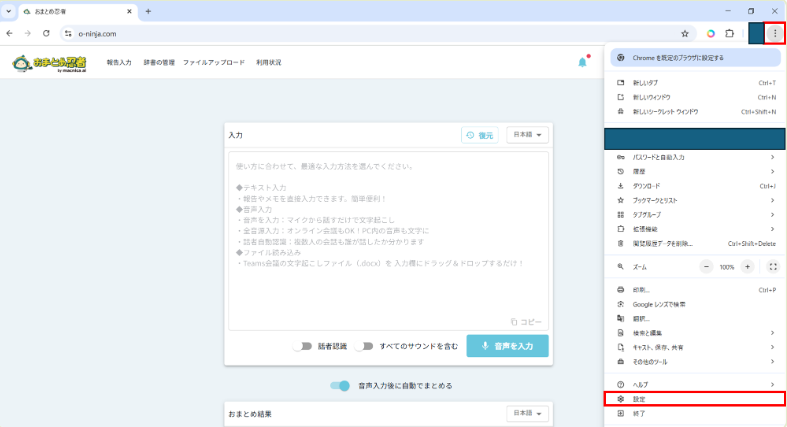Click the おまとめ忍者 logo
787x427 pixels.
click(x=49, y=63)
